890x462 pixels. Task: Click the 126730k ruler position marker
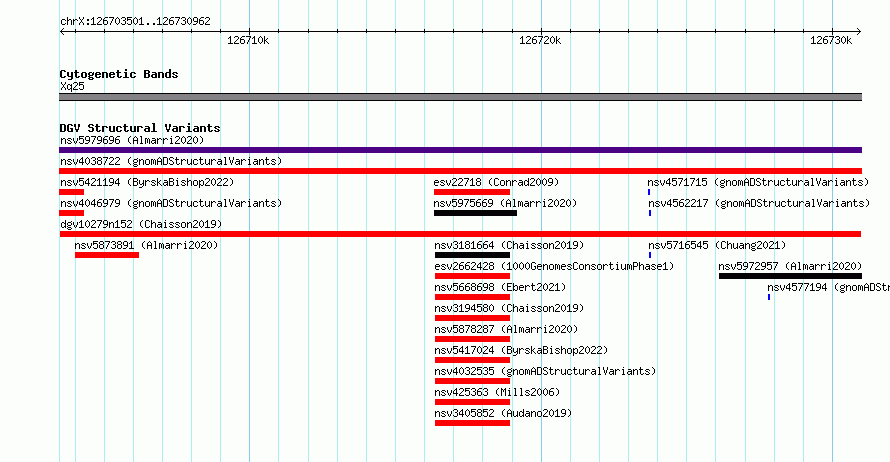point(831,40)
